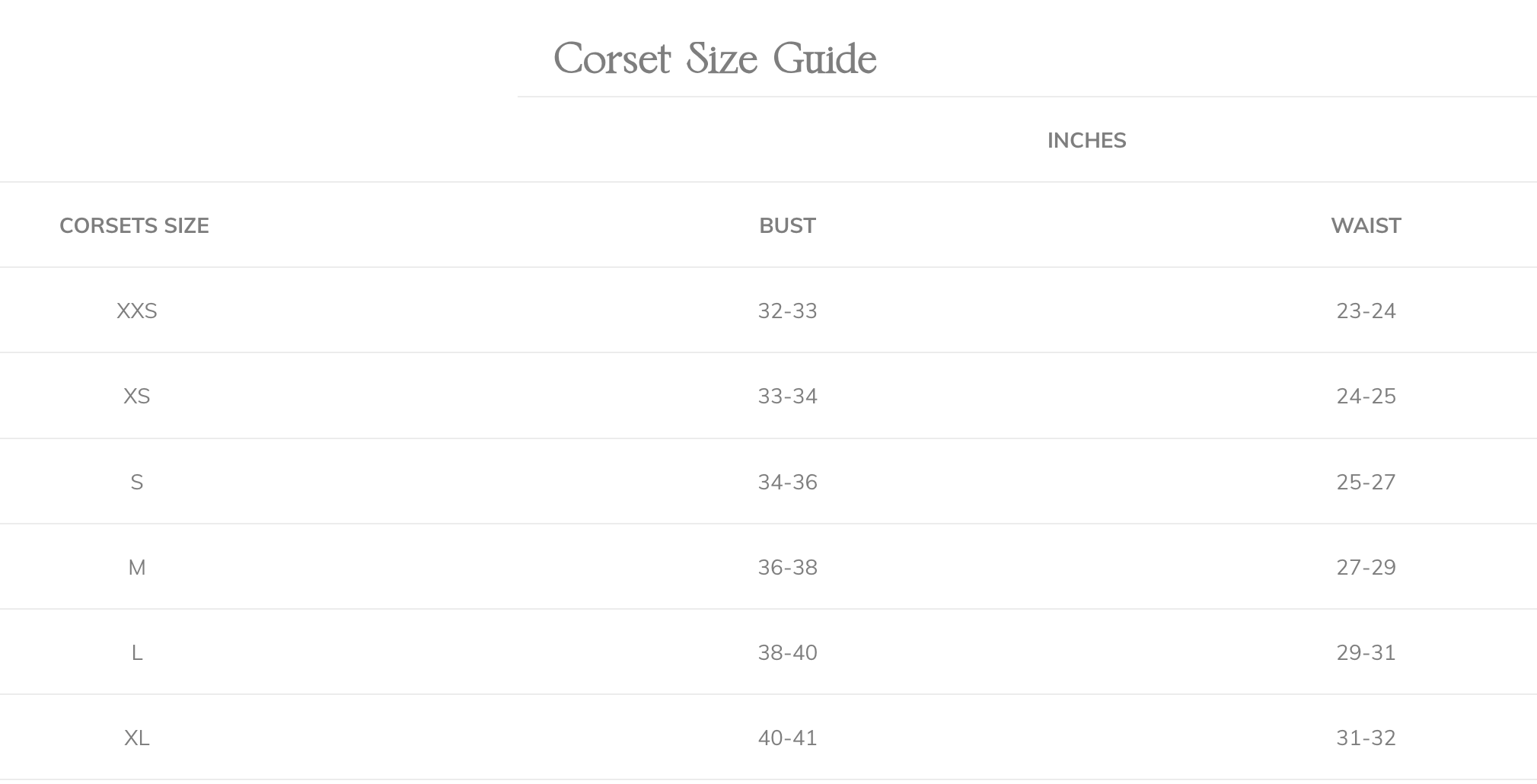
Task: Click the L size label
Action: (x=137, y=653)
